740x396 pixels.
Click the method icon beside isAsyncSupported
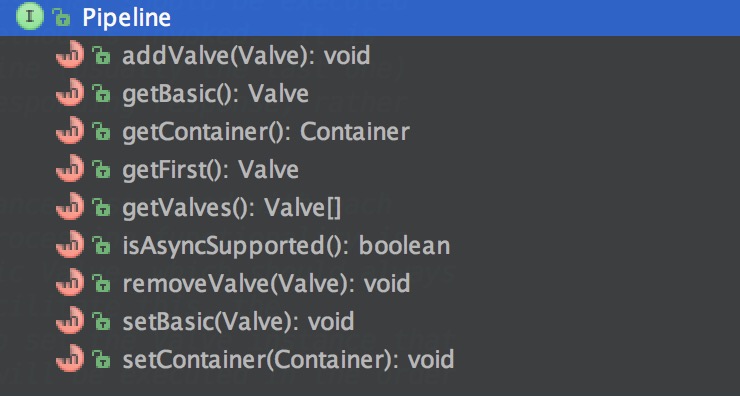click(70, 244)
